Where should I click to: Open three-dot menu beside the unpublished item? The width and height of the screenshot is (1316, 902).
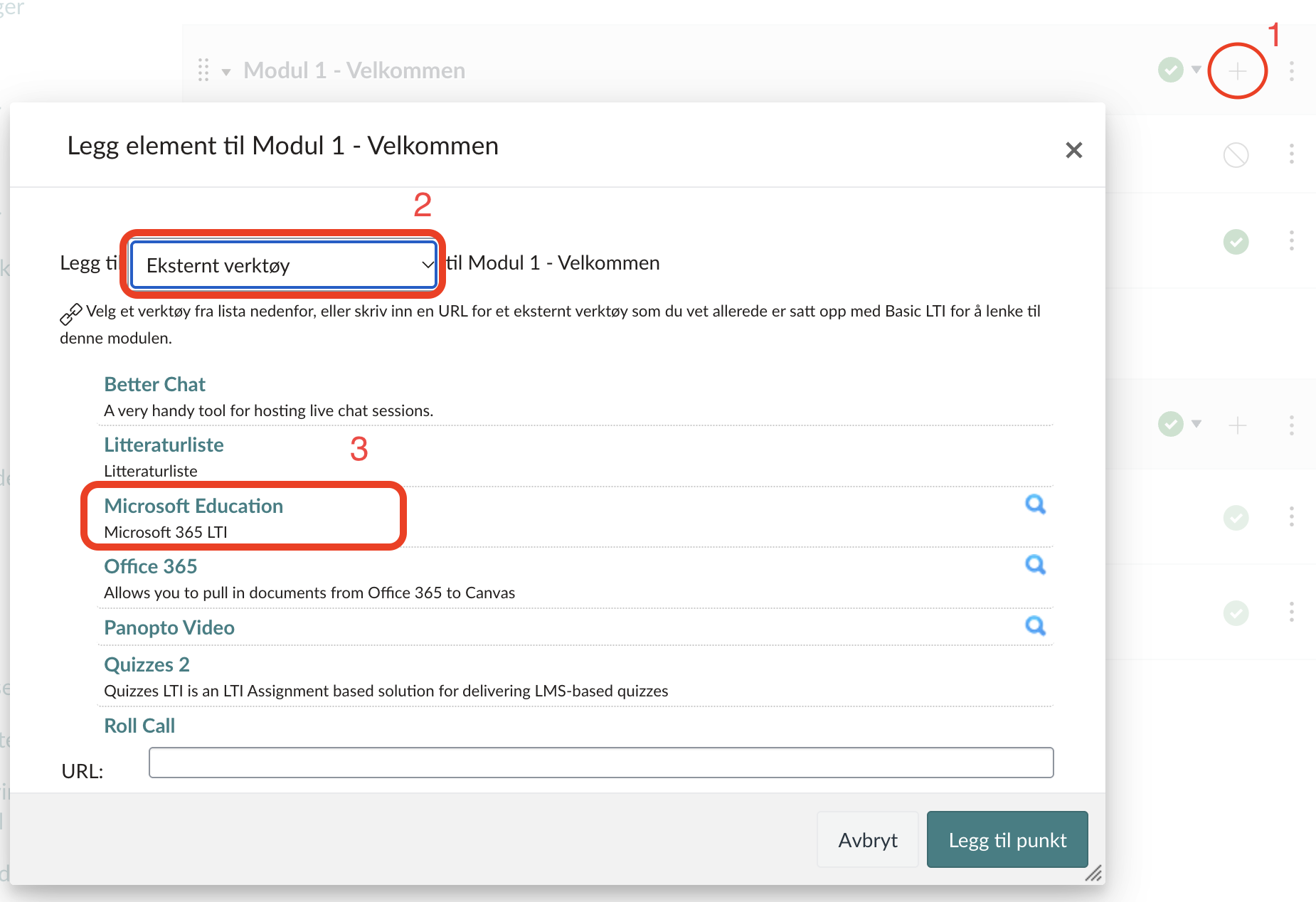1291,154
